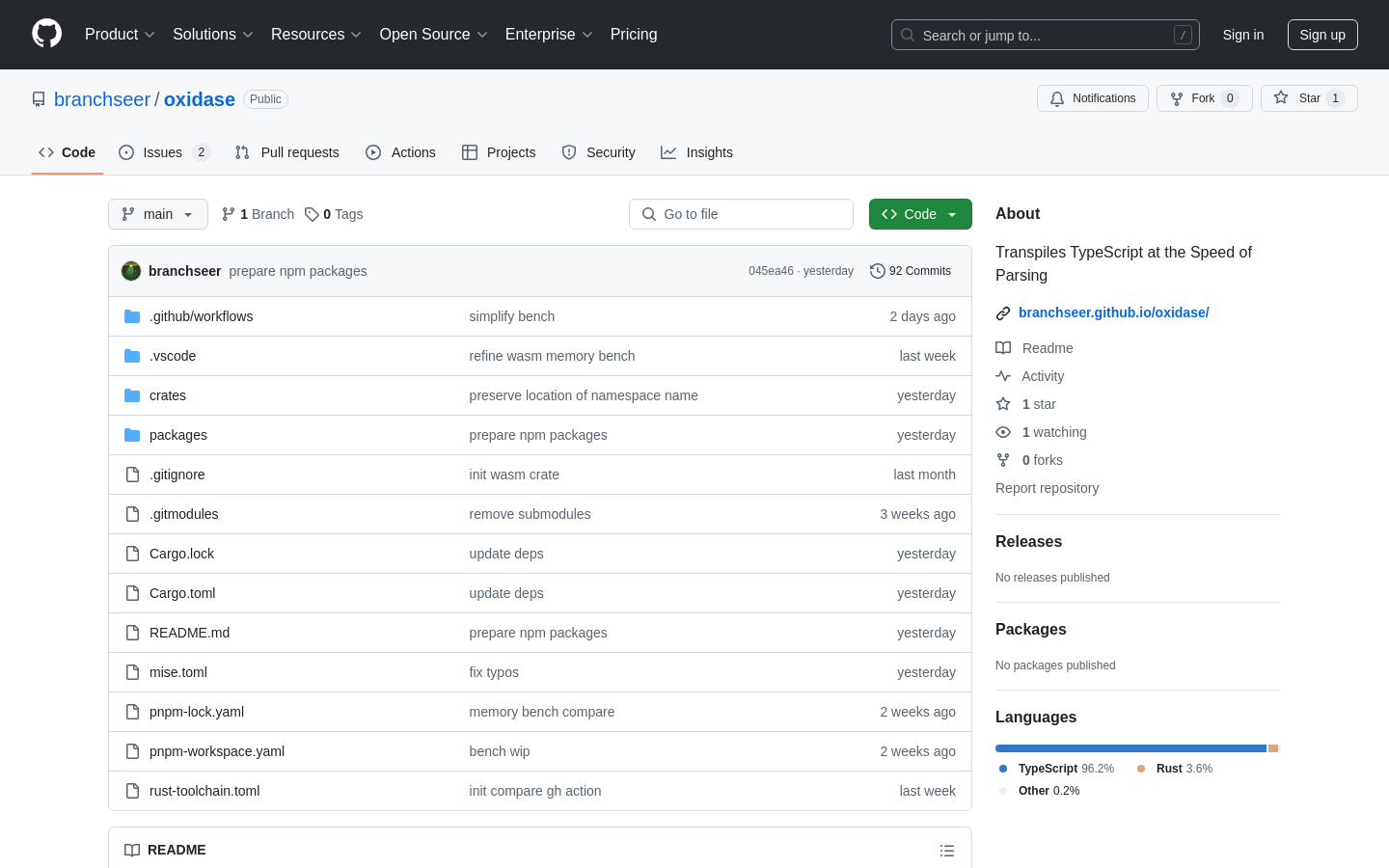This screenshot has height=868, width=1389.
Task: Click the Rust segment of the language bar
Action: click(1273, 748)
